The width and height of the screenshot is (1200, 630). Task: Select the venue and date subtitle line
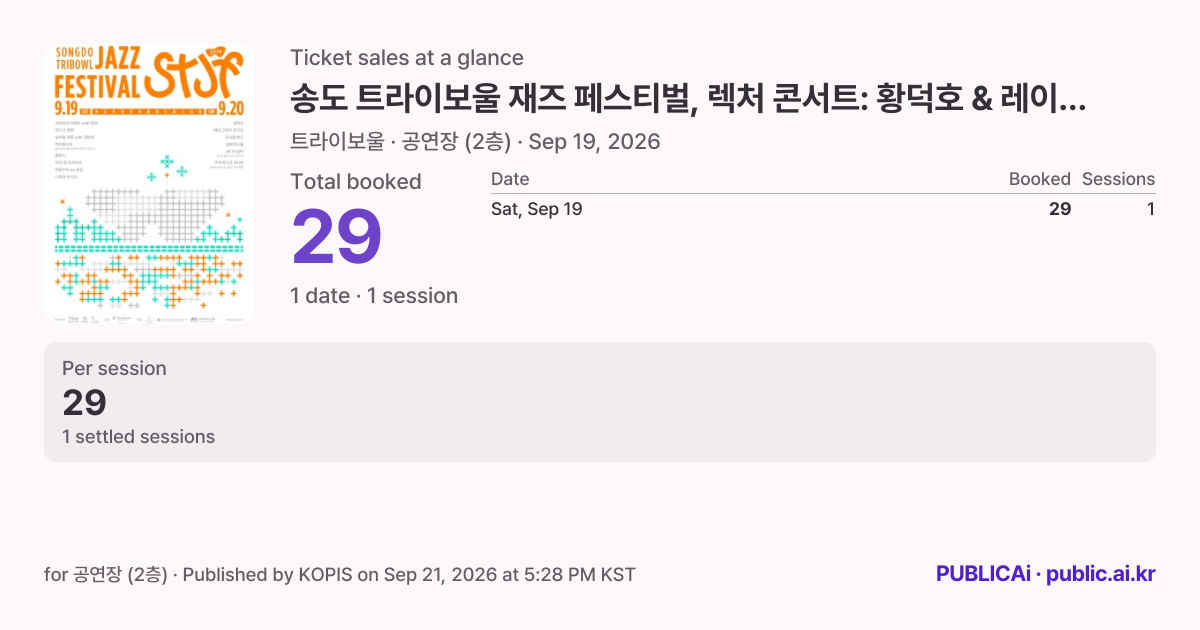(x=475, y=141)
